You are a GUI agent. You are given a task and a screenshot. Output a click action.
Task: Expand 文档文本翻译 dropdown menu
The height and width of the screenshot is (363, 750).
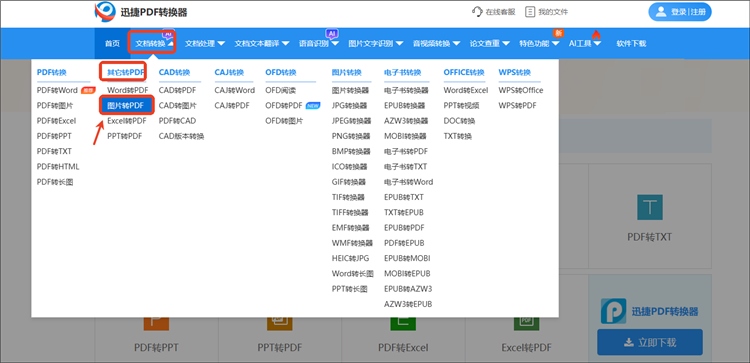click(x=262, y=44)
